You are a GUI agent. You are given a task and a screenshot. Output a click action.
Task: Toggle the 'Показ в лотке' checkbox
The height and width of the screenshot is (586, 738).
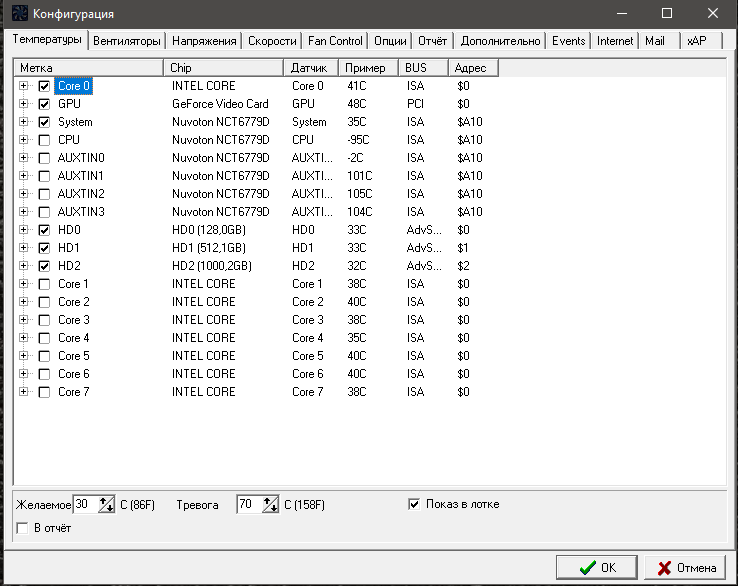[x=414, y=504]
